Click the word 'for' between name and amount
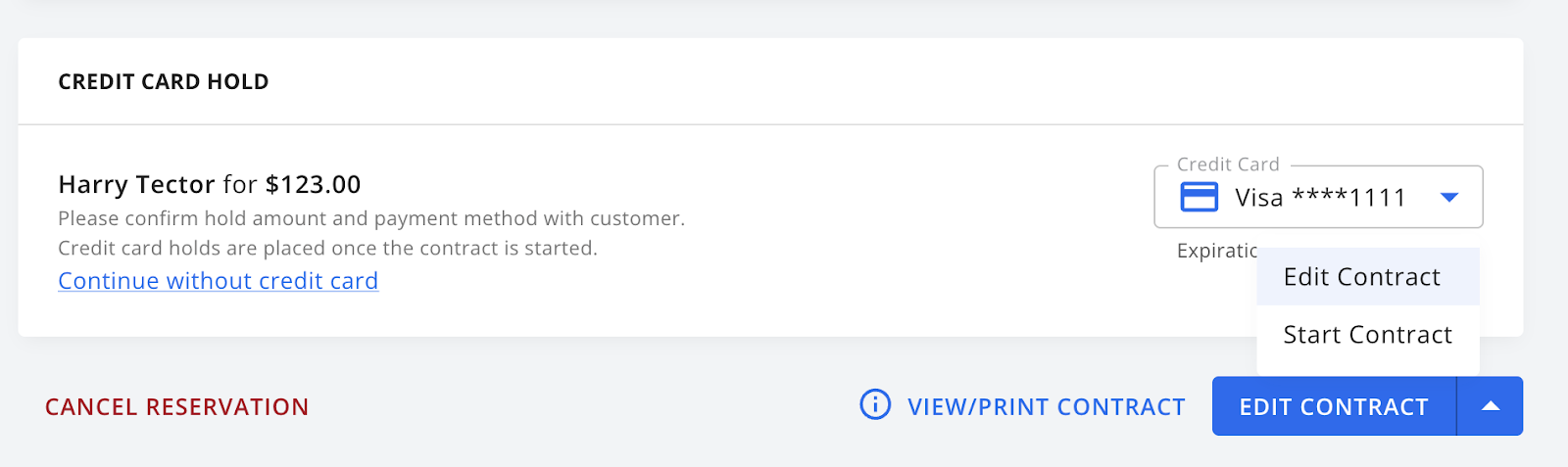The height and width of the screenshot is (467, 1568). [x=240, y=184]
